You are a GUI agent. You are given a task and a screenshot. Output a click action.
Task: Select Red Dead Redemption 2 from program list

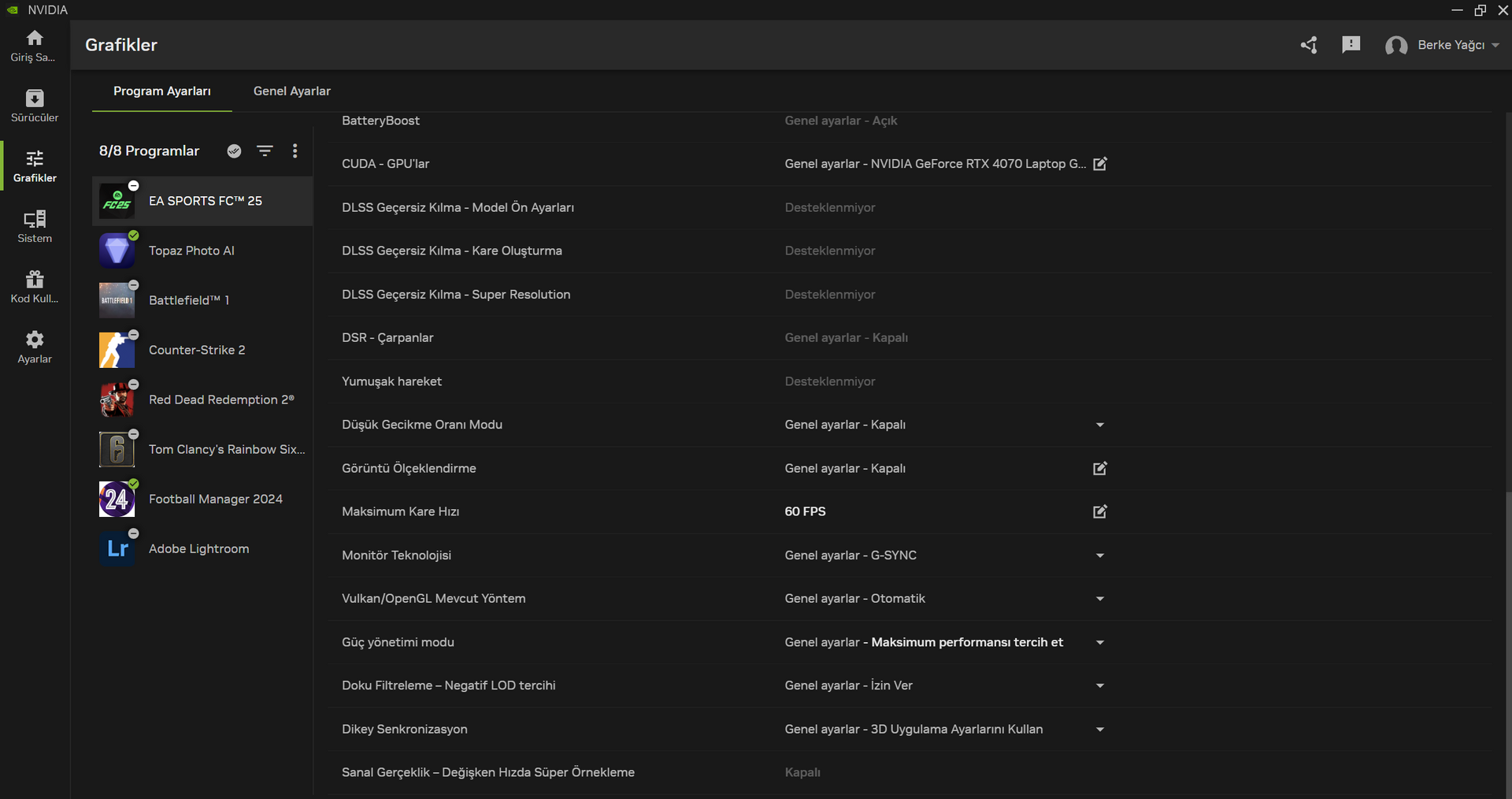point(220,399)
